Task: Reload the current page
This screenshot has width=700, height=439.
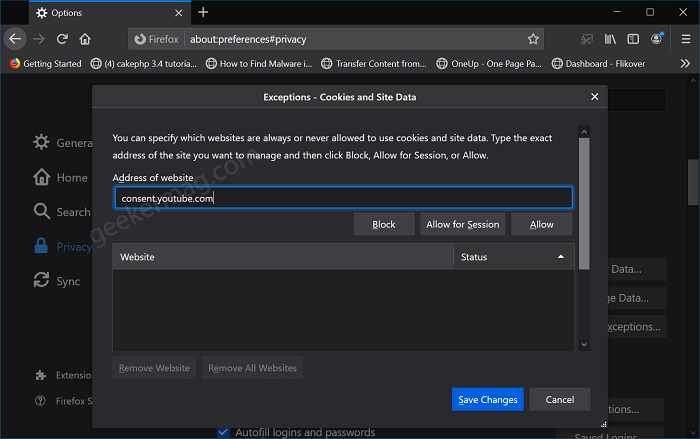Action: click(62, 39)
